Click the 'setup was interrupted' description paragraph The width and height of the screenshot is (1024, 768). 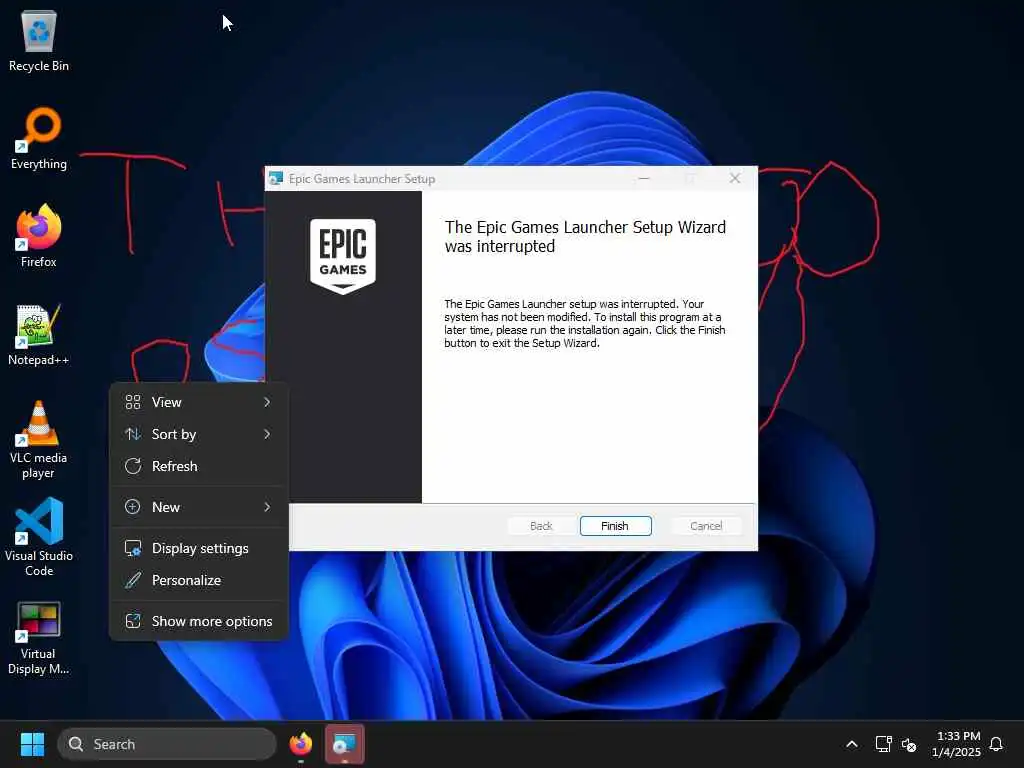(x=584, y=323)
